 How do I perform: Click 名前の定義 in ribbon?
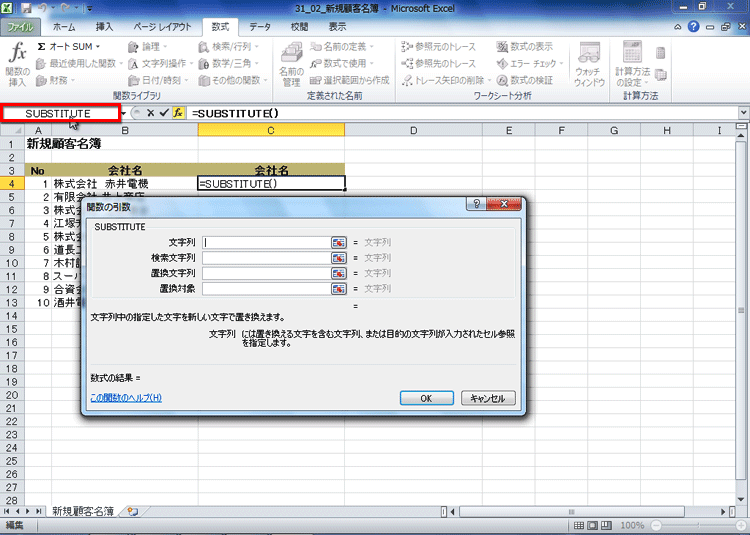coord(342,47)
